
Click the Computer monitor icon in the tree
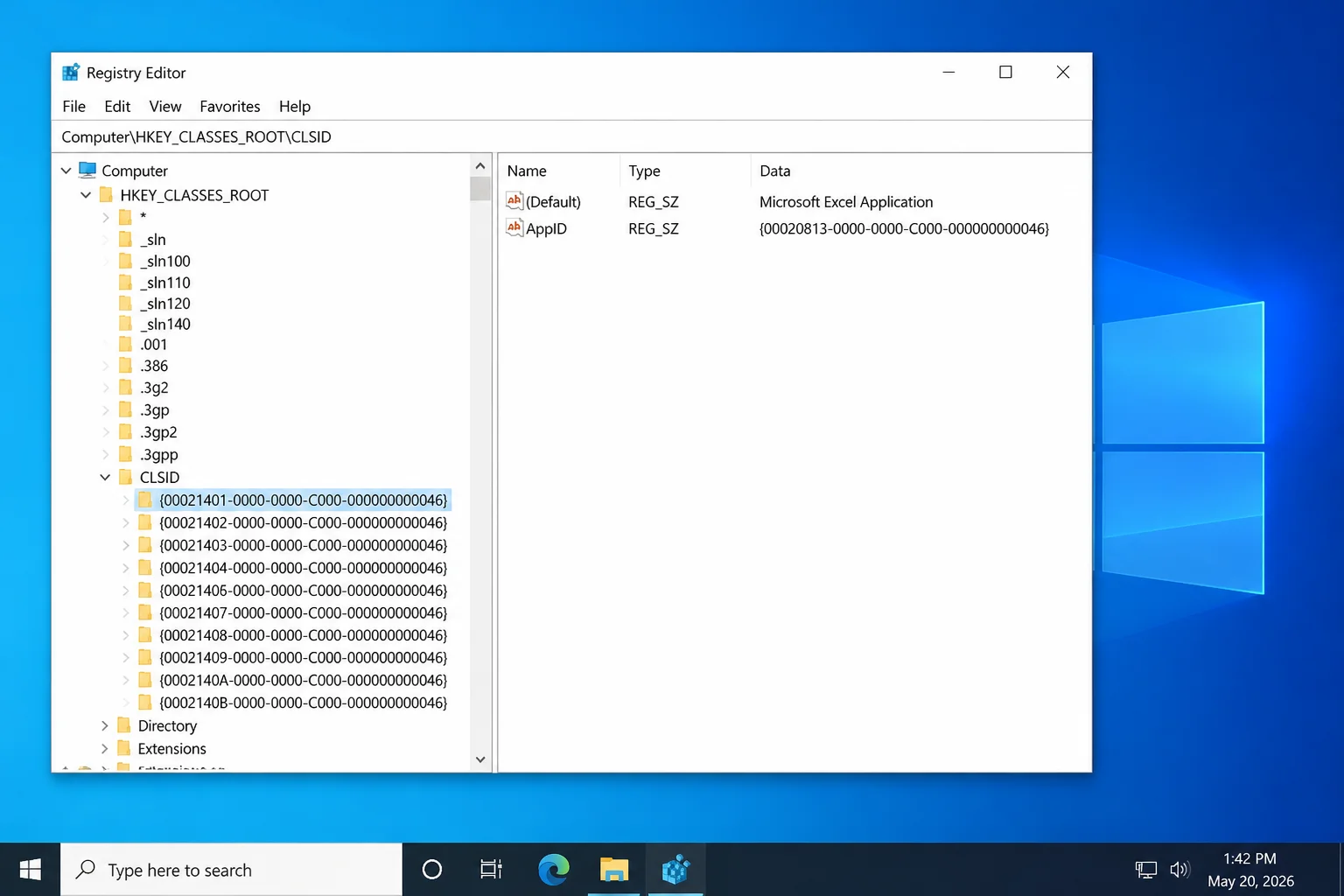coord(87,170)
